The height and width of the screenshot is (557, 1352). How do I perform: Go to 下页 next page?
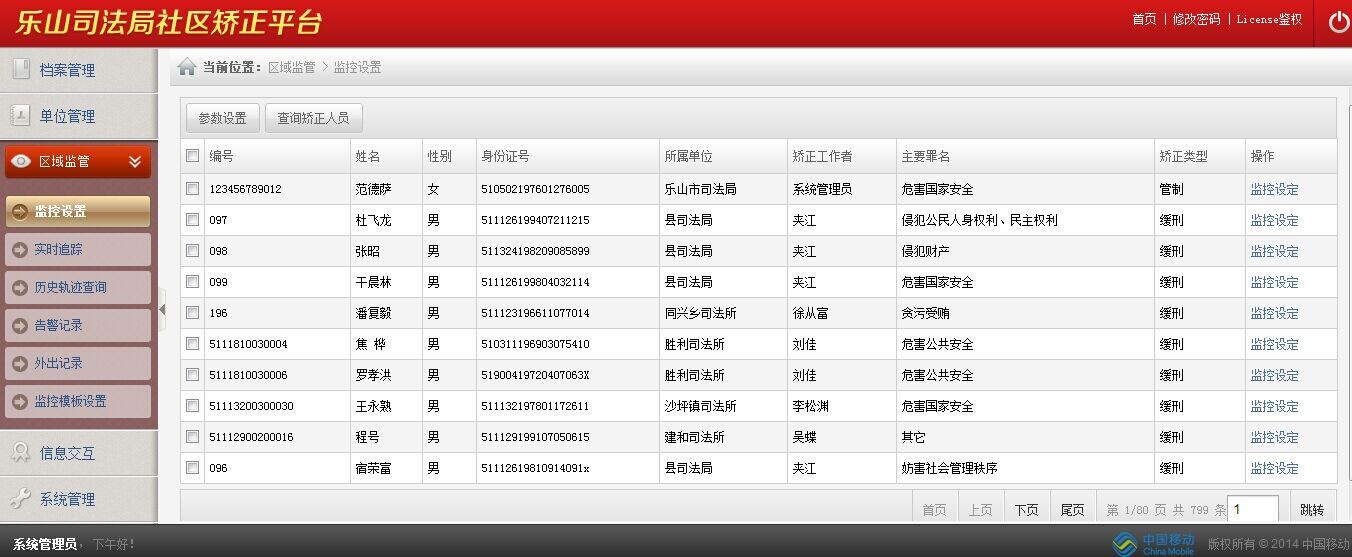(1026, 509)
